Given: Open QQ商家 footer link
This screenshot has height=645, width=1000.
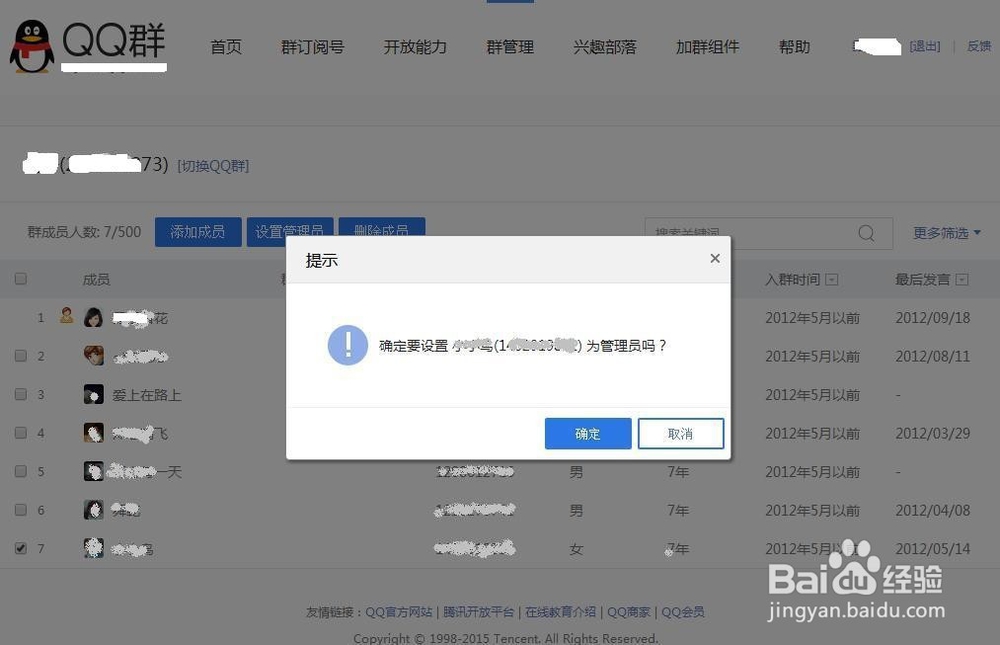Looking at the screenshot, I should (x=628, y=612).
